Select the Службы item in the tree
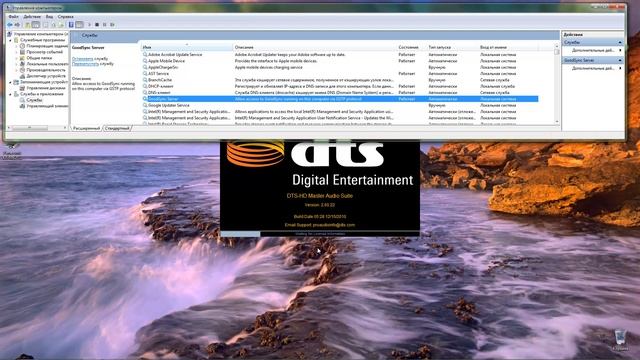The height and width of the screenshot is (360, 640). coord(34,100)
